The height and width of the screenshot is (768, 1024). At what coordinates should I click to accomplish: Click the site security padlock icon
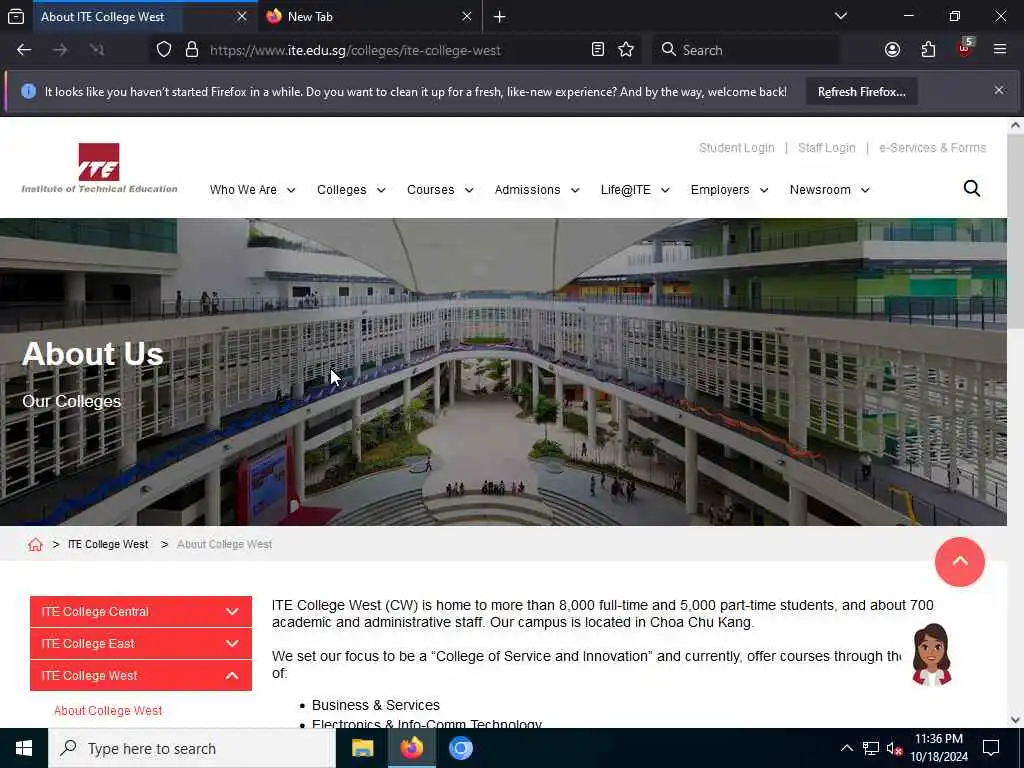click(191, 50)
